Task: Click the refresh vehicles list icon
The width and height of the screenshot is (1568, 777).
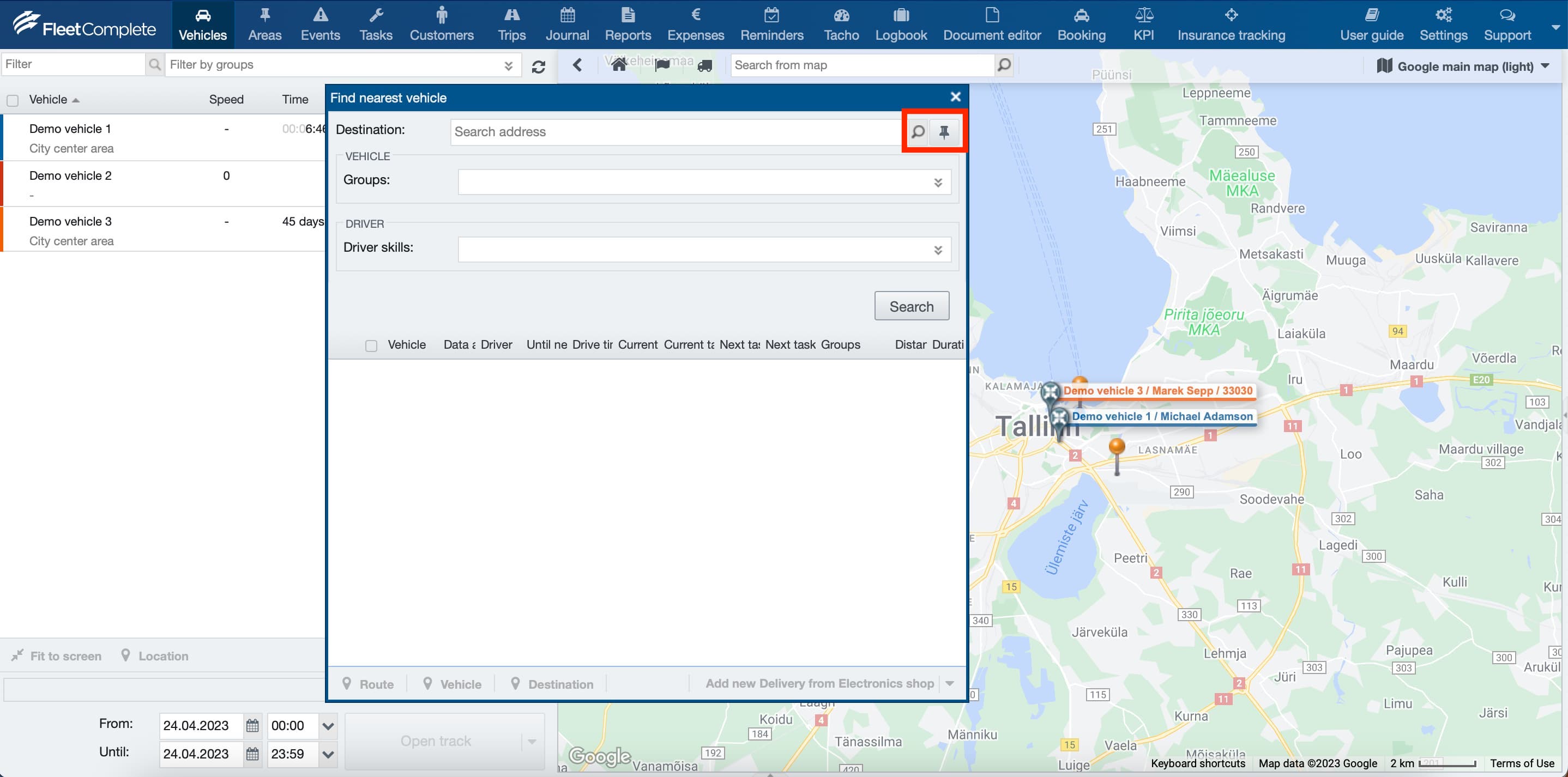Action: [x=538, y=66]
